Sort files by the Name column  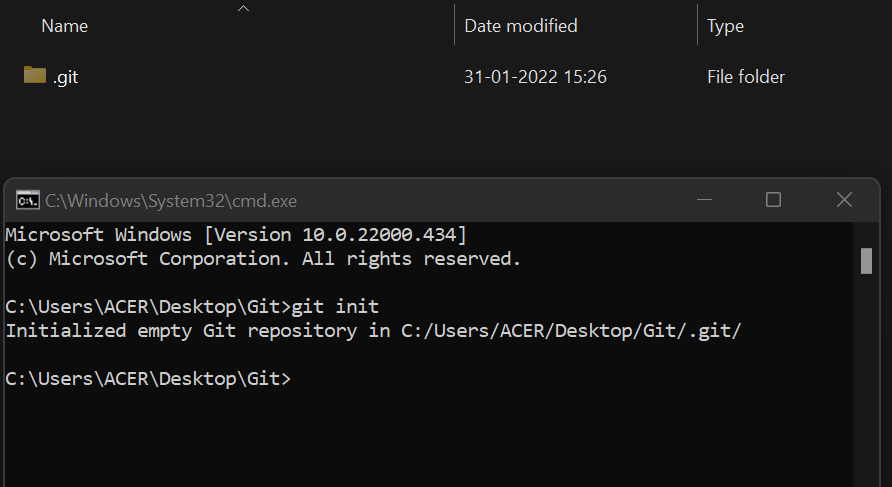pos(65,26)
